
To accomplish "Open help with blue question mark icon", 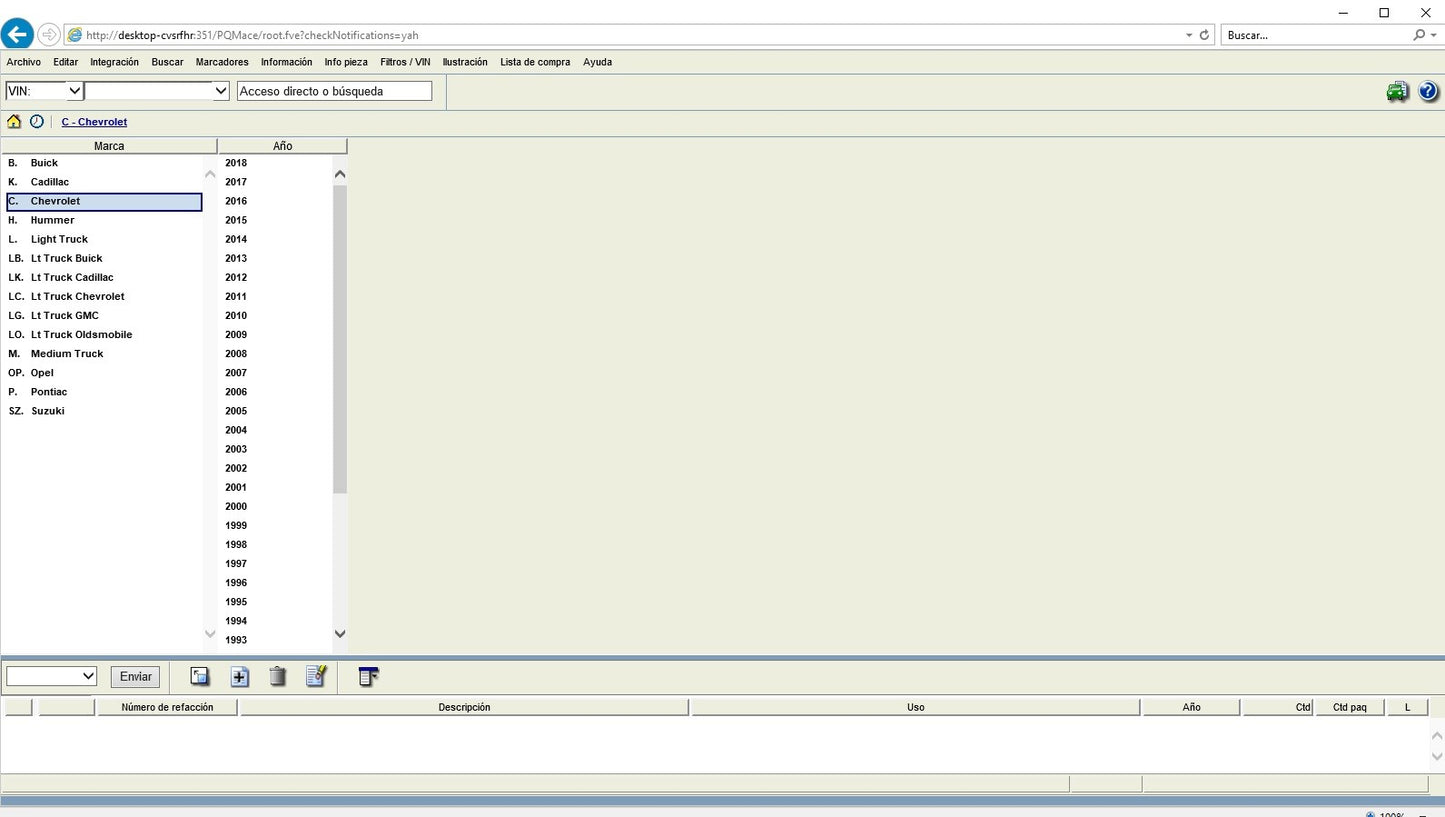I will (x=1428, y=92).
